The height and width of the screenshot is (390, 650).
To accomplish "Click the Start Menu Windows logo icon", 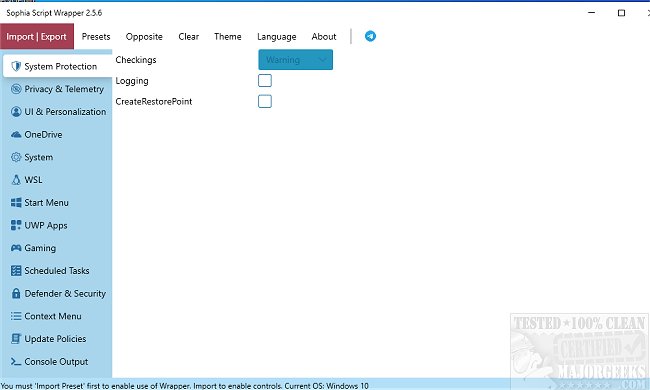I will pyautogui.click(x=16, y=203).
